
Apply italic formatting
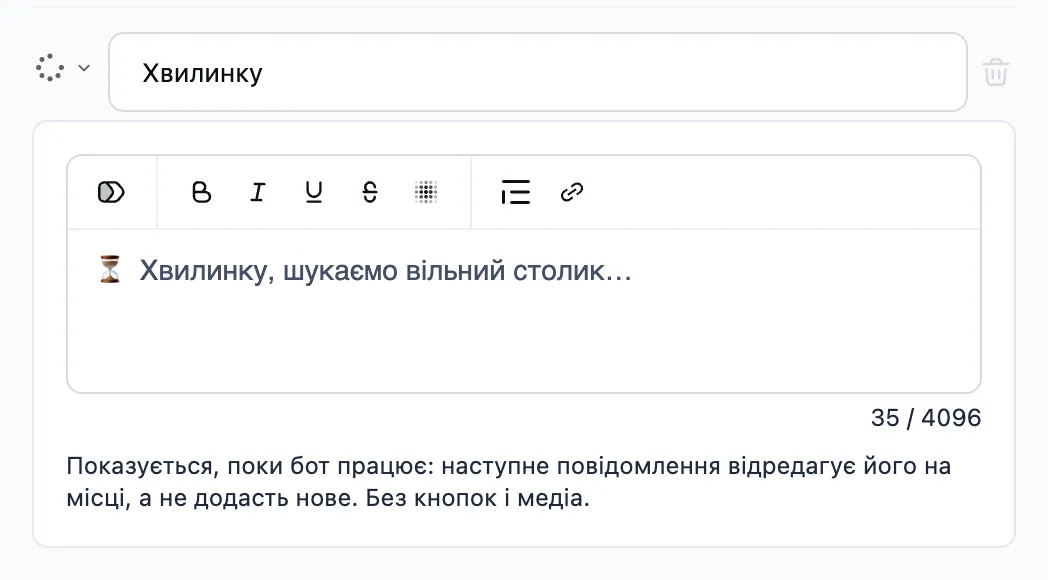pos(257,192)
